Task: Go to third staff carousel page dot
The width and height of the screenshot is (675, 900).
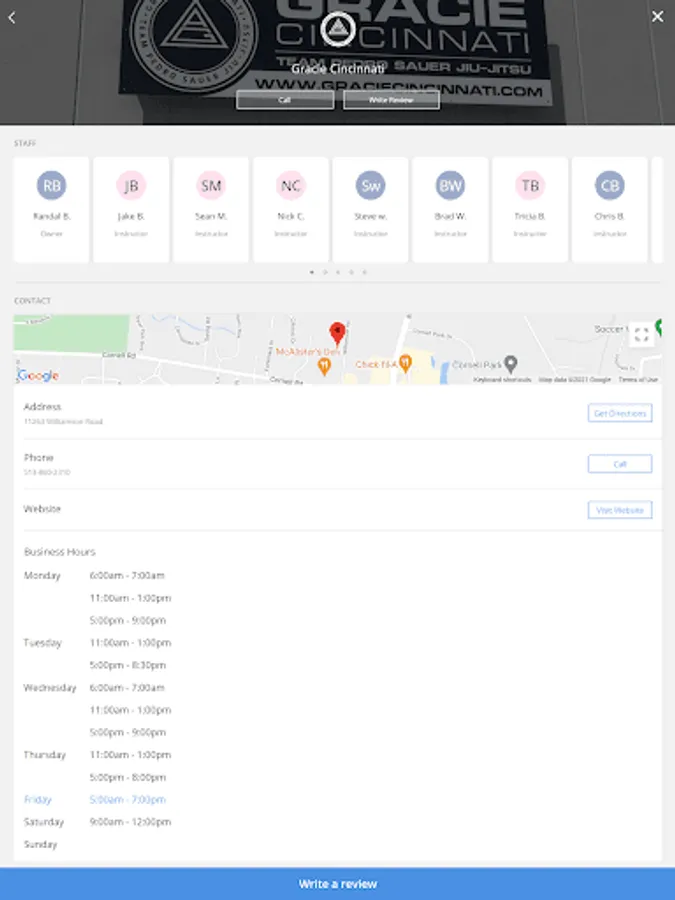Action: [338, 272]
